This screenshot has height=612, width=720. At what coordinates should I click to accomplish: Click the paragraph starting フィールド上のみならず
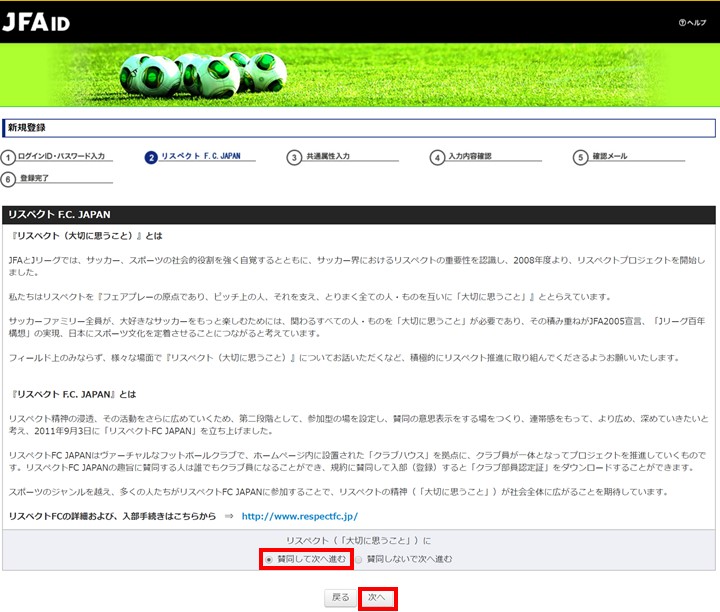pyautogui.click(x=344, y=358)
